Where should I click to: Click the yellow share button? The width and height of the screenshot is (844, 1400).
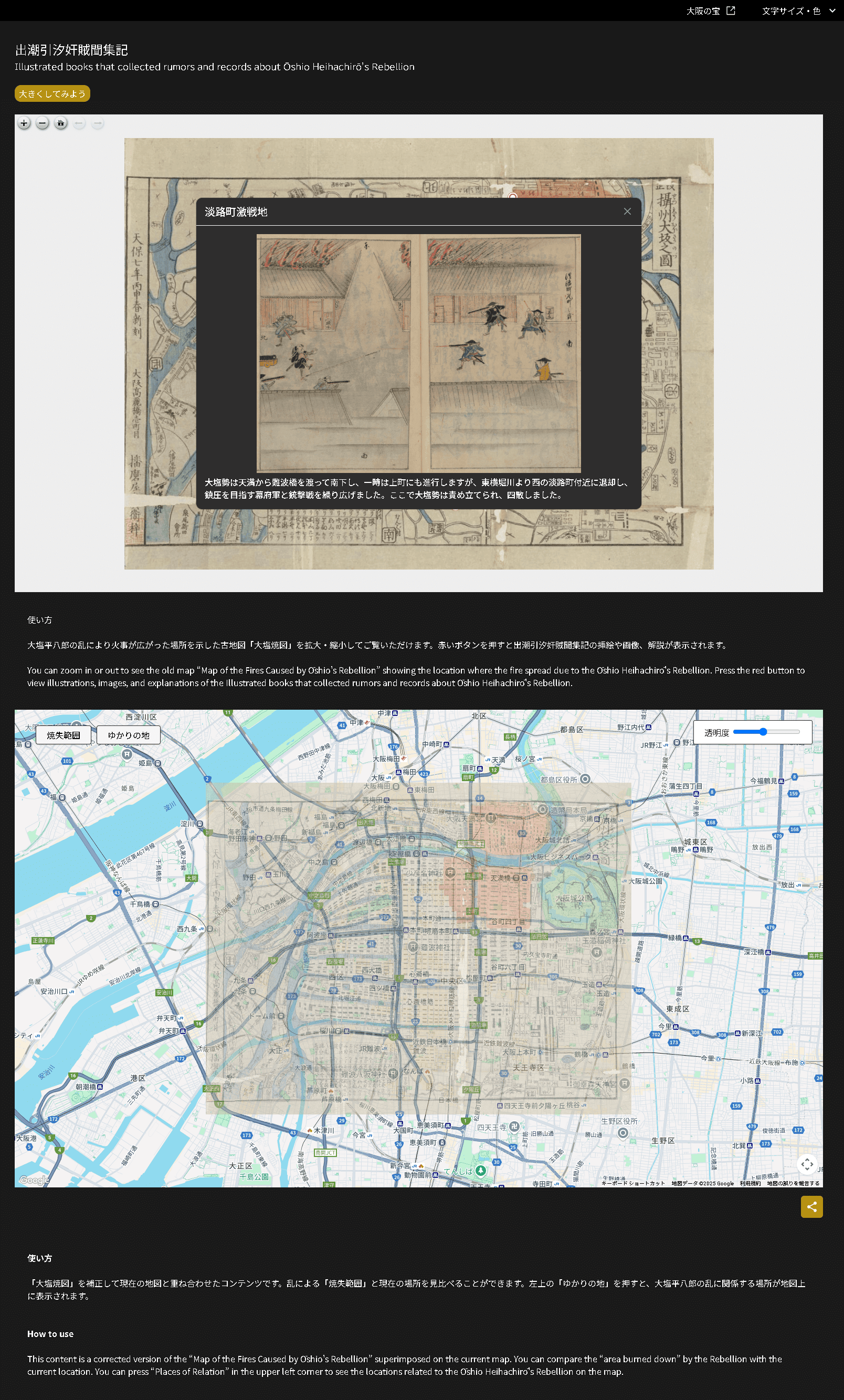[x=811, y=1207]
